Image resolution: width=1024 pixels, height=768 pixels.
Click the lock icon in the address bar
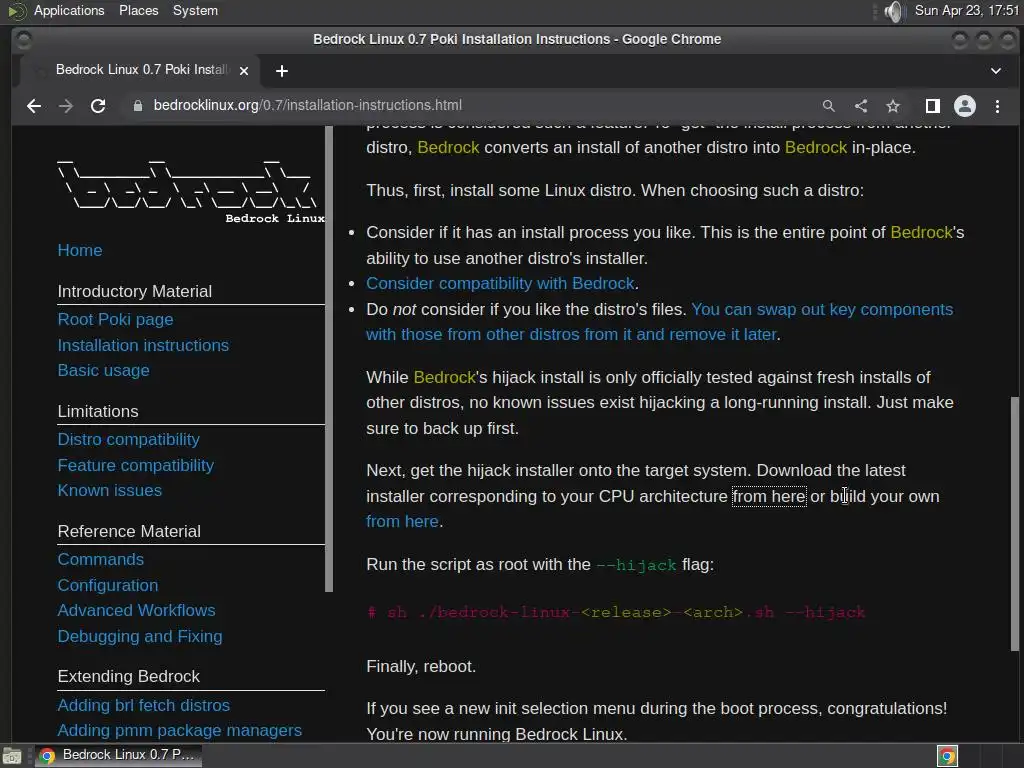[138, 106]
